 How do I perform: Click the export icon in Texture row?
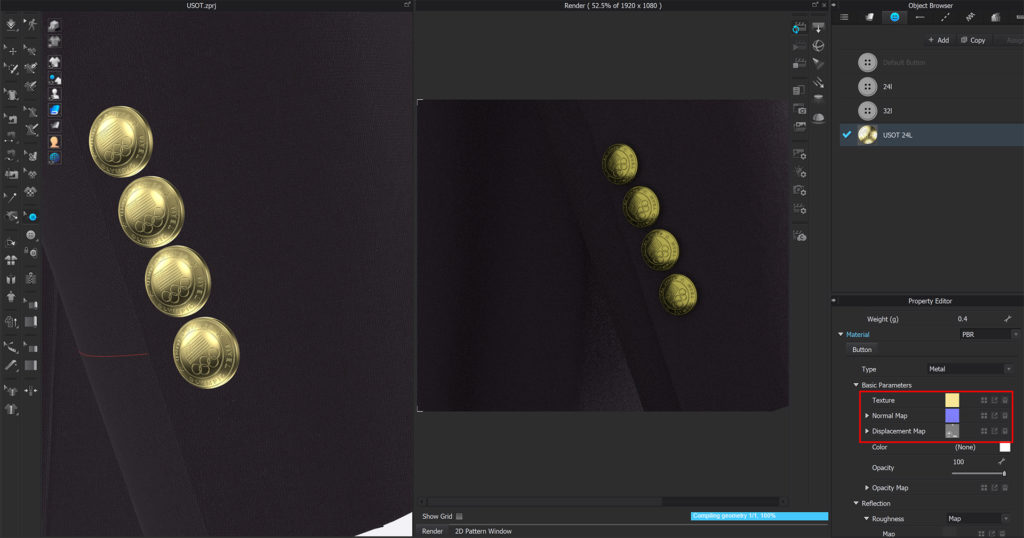point(995,400)
